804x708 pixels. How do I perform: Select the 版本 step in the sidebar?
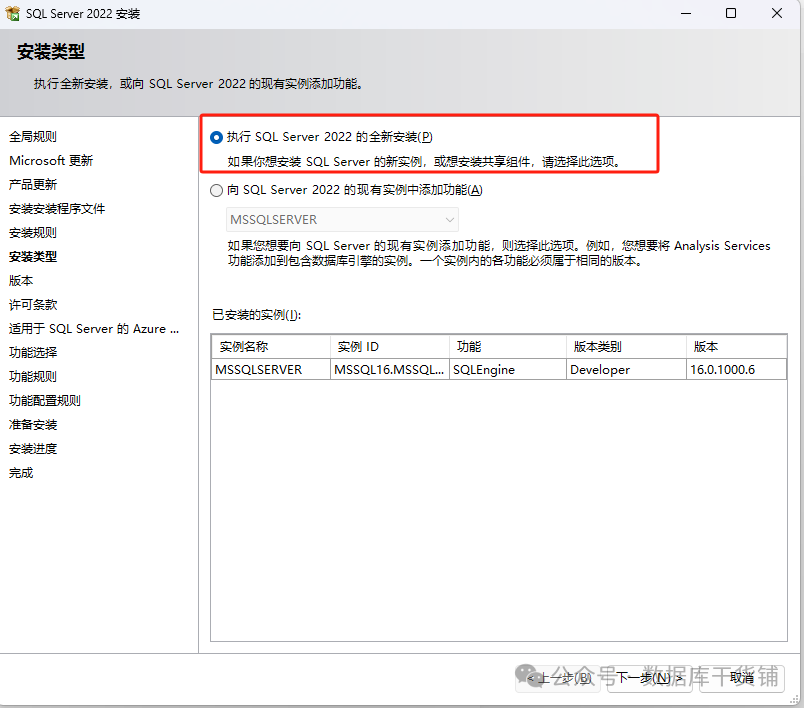coord(21,280)
